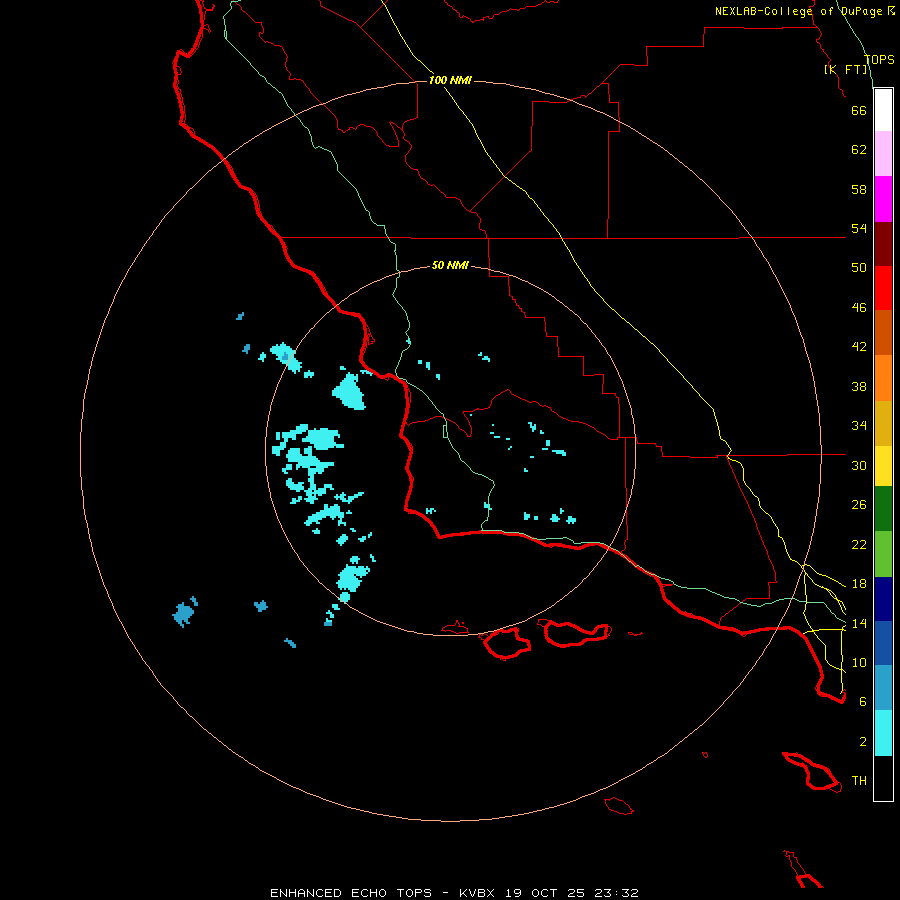900x900 pixels.
Task: Click the bright red swatch near 46
Action: pyautogui.click(x=883, y=288)
